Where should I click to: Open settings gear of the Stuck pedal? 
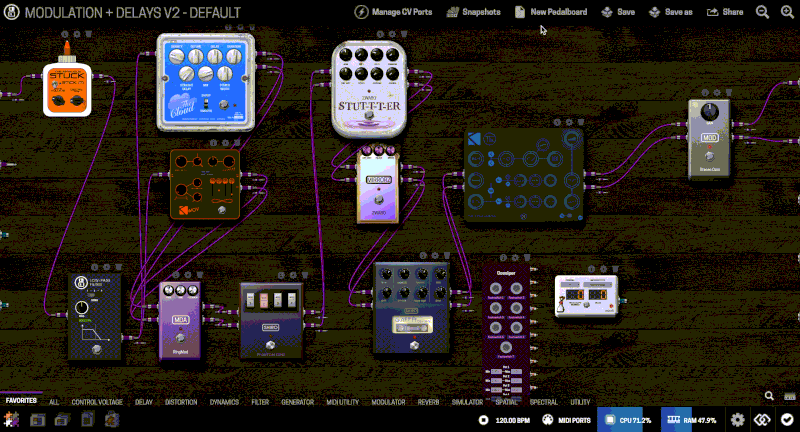click(77, 34)
